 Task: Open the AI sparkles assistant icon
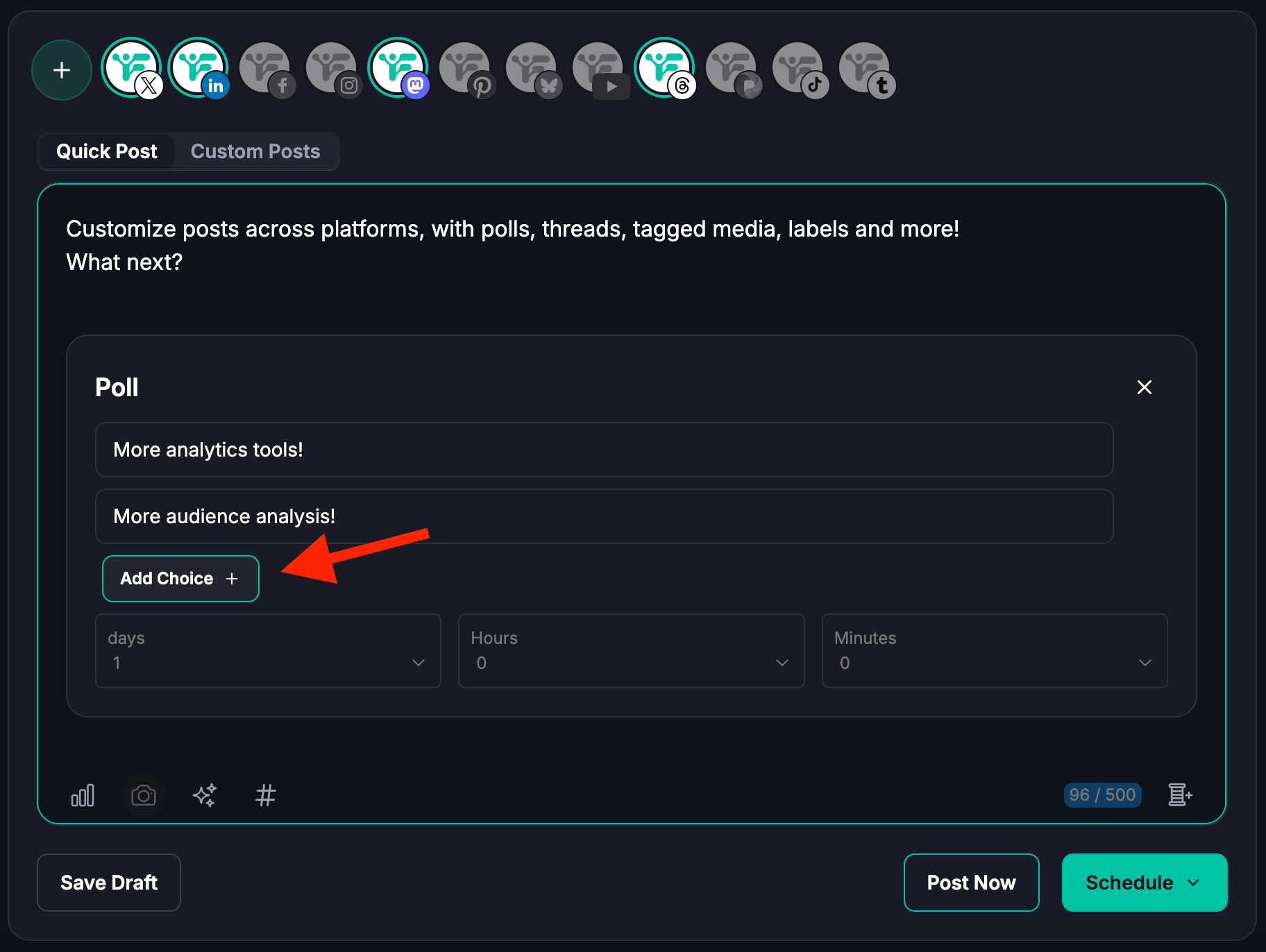(x=205, y=795)
